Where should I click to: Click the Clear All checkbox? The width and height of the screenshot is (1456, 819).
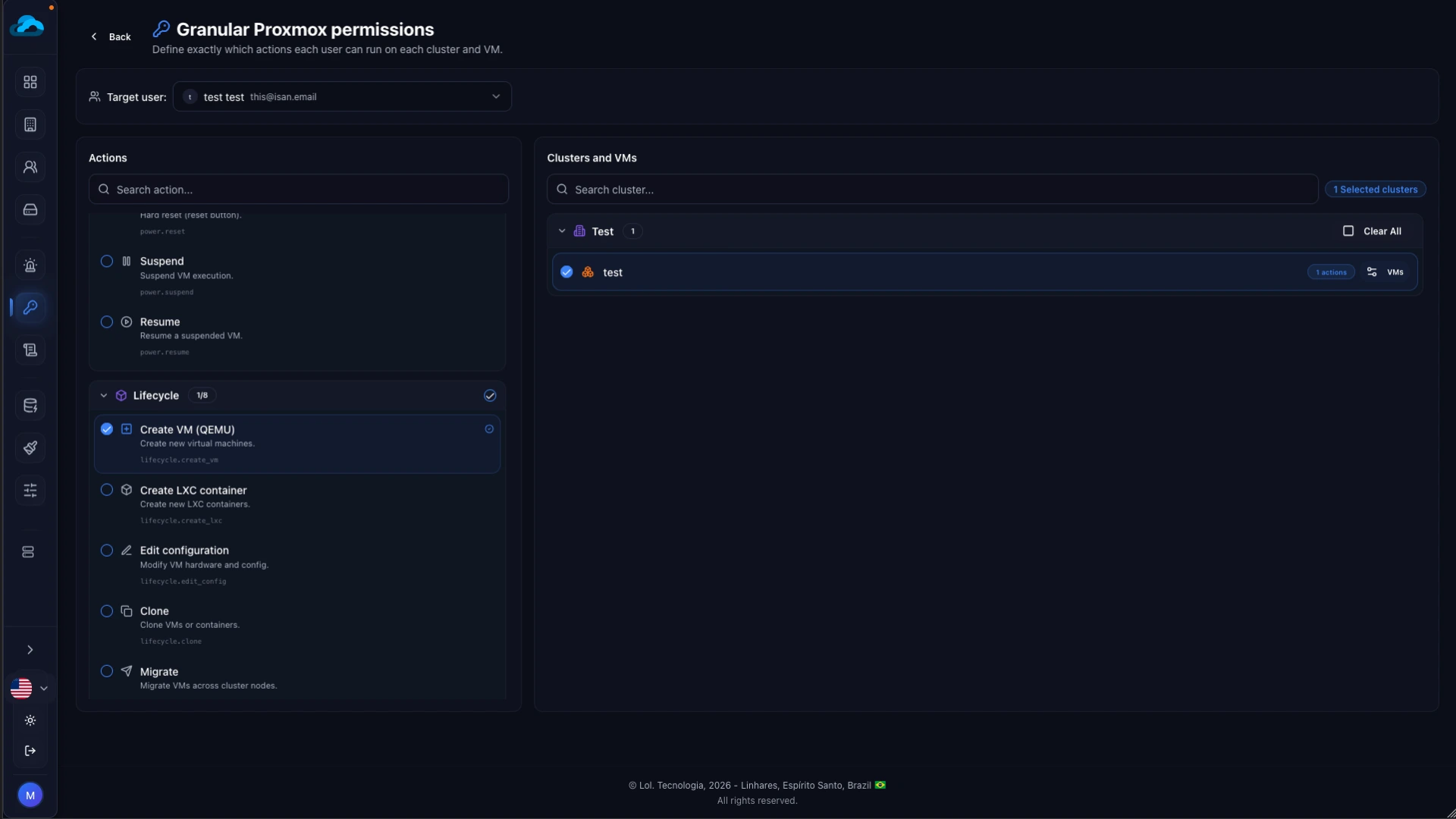pyautogui.click(x=1348, y=231)
